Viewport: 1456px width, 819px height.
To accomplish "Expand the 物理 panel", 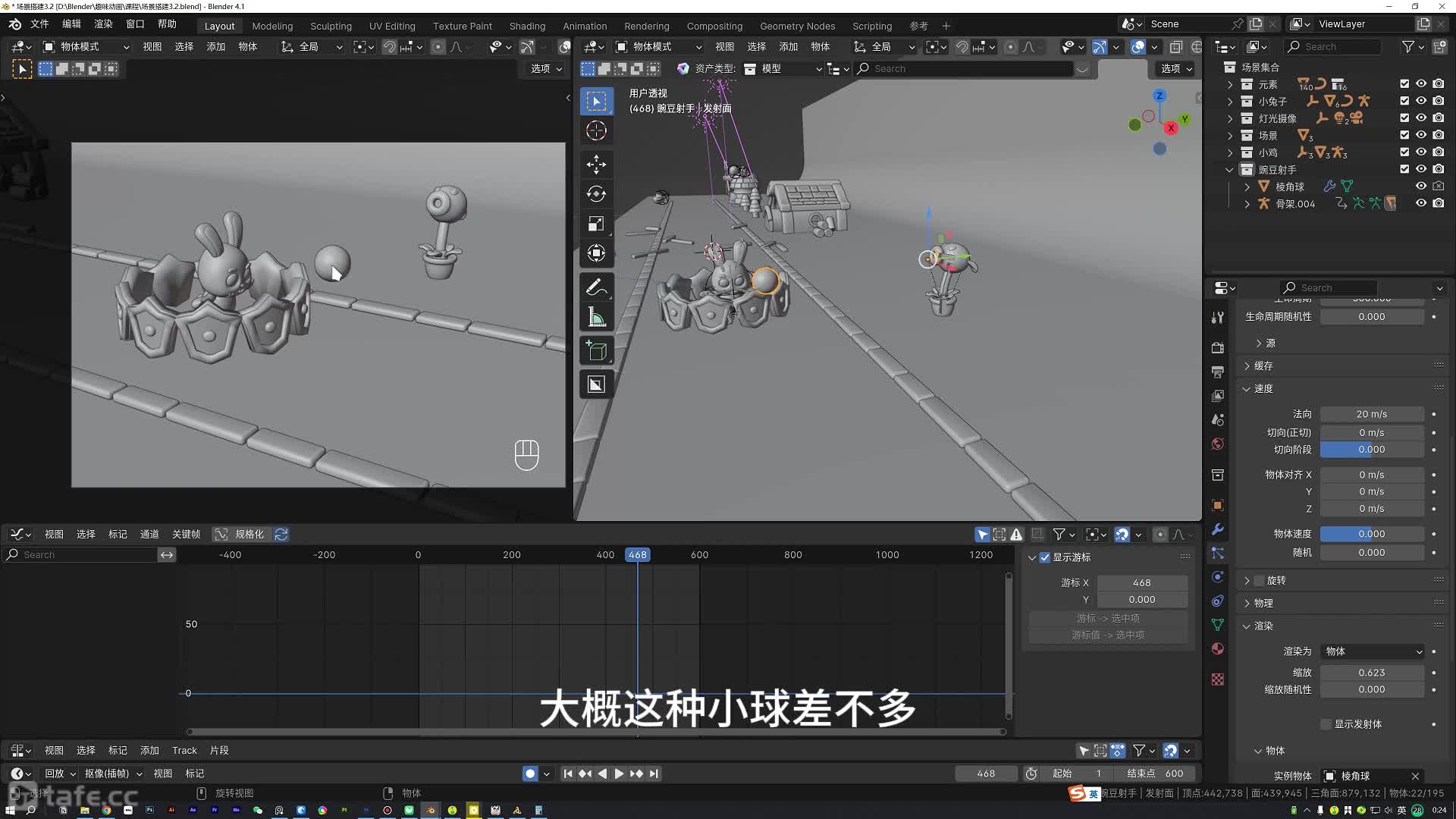I will coord(1263,603).
